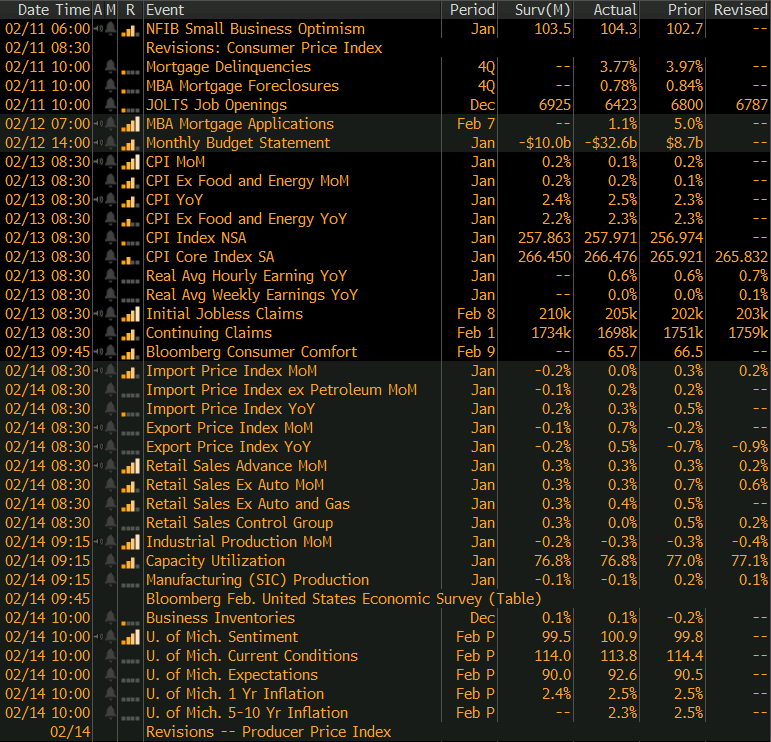Click the alert bell for CPI MoM
Screen dimensions: 771x742
[x=110, y=162]
